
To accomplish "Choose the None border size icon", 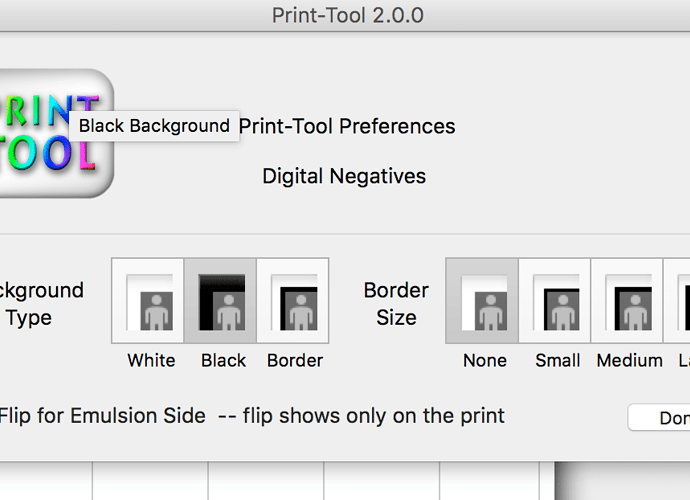I will (482, 294).
